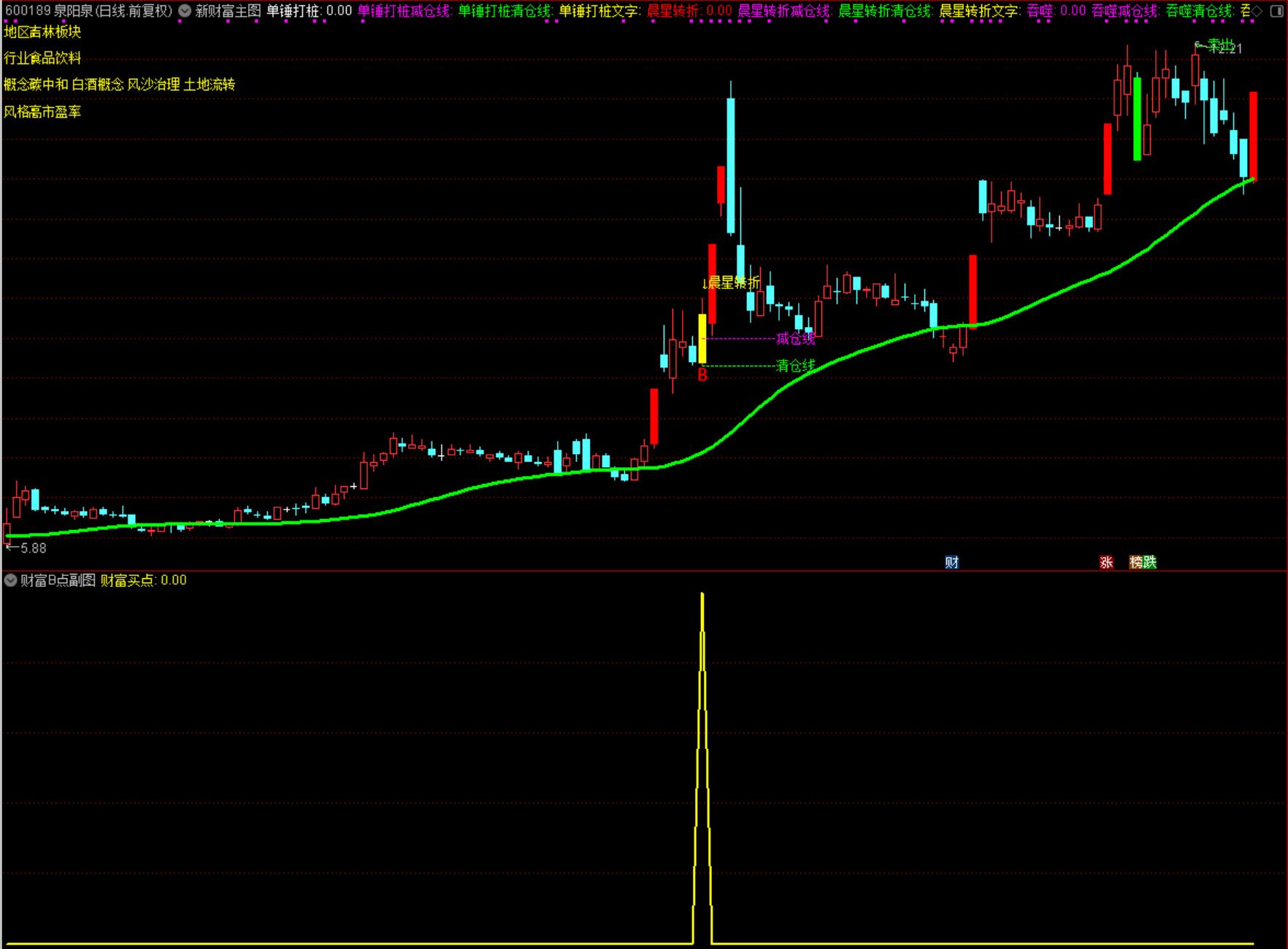1288x949 pixels.
Task: Click the 晨星转折减仓线 indicator label
Action: point(784,11)
